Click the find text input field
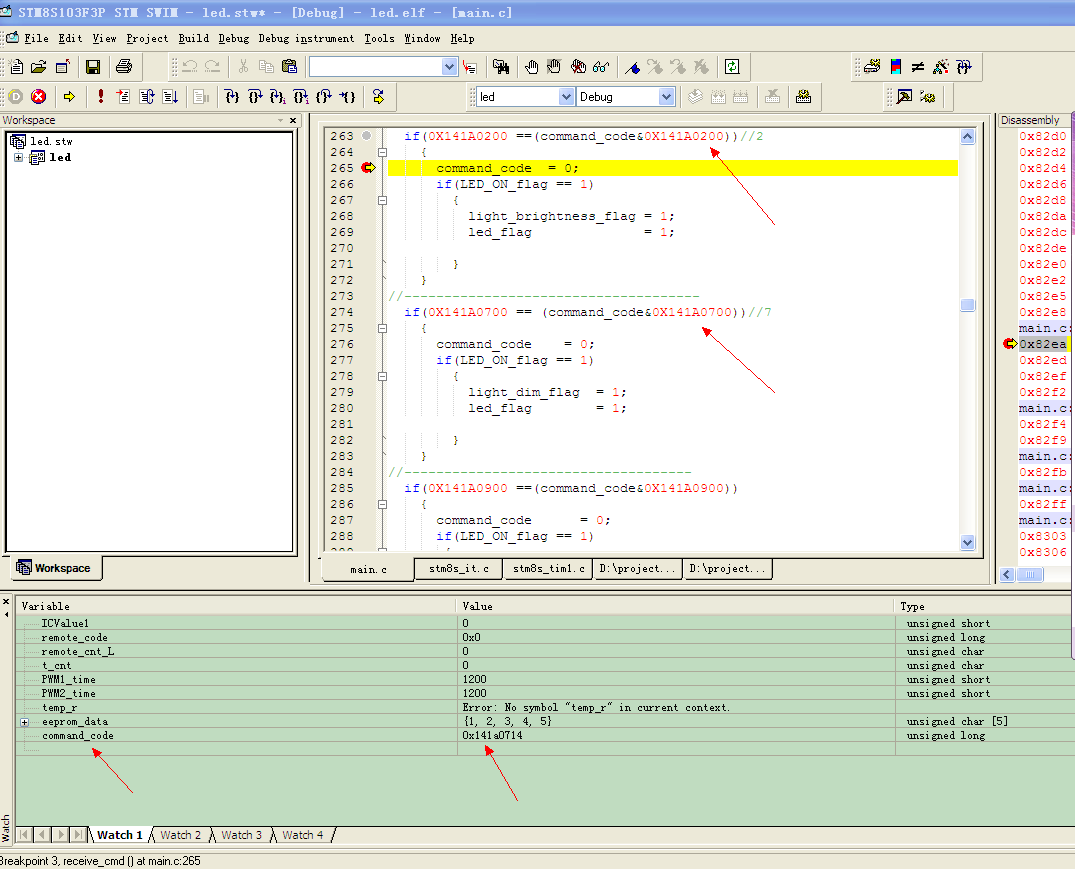The height and width of the screenshot is (869, 1075). pos(376,66)
